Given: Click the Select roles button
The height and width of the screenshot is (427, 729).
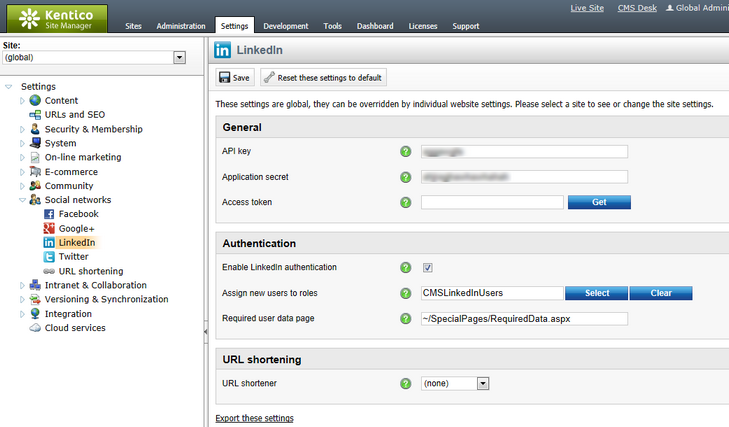Looking at the screenshot, I should 596,293.
